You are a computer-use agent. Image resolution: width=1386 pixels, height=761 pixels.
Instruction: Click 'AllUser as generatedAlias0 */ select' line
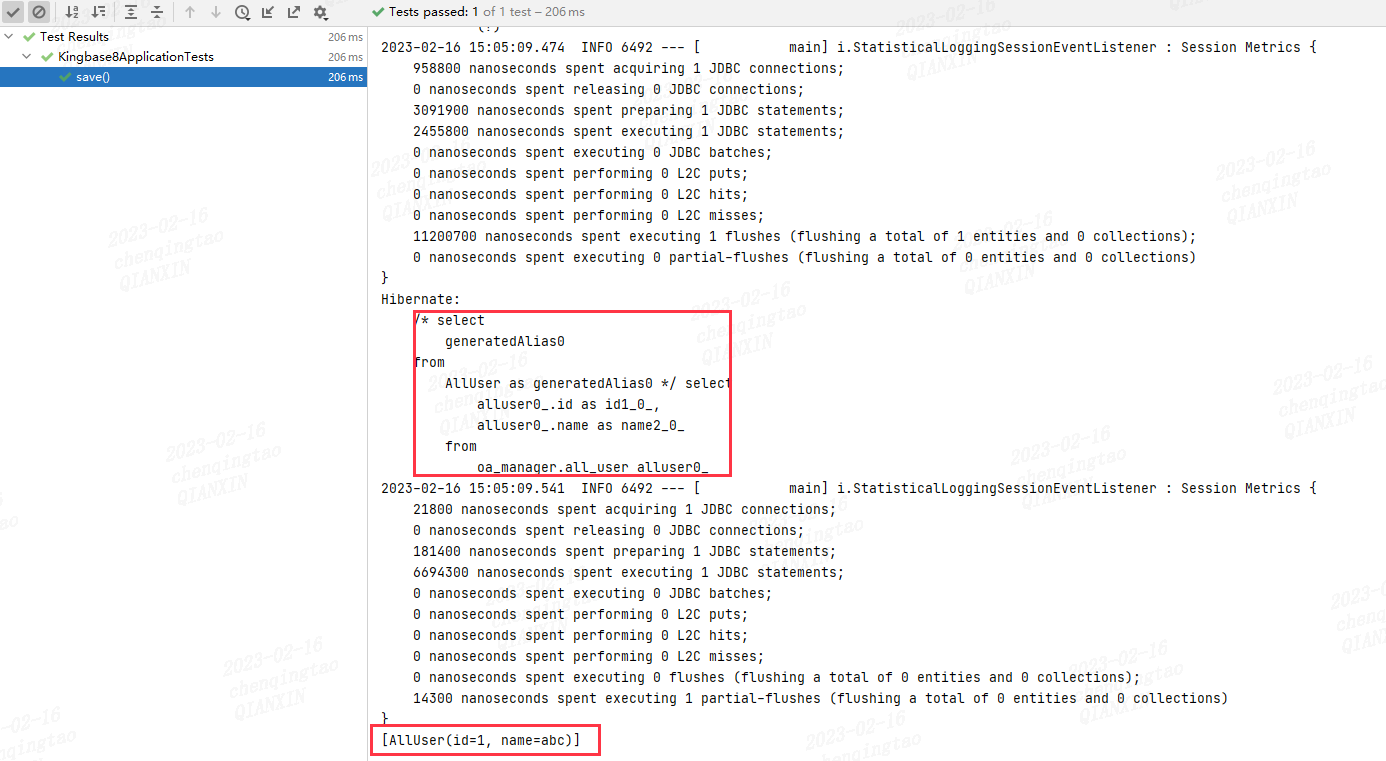pyautogui.click(x=589, y=383)
